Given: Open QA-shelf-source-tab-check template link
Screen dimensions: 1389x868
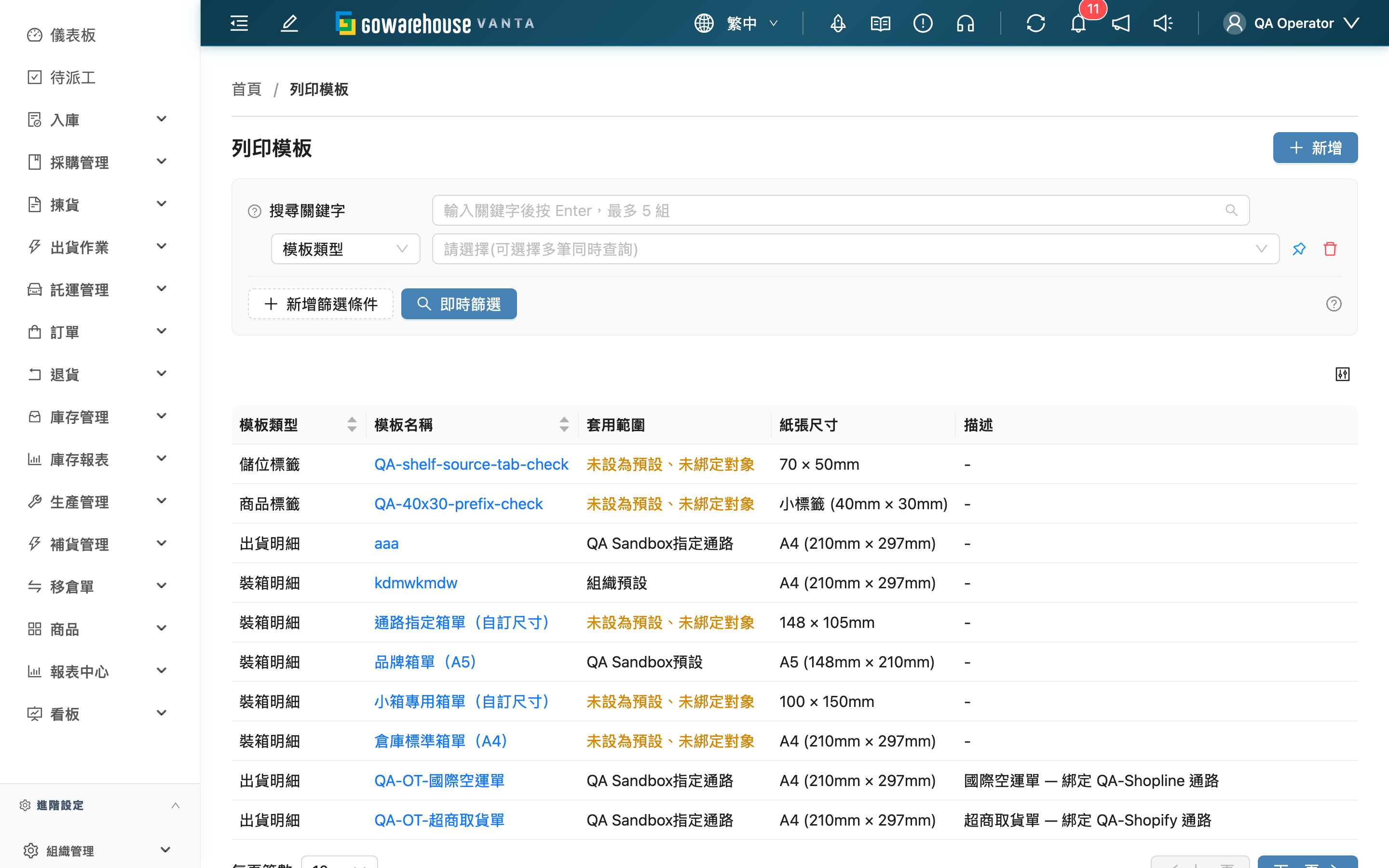Looking at the screenshot, I should (471, 464).
